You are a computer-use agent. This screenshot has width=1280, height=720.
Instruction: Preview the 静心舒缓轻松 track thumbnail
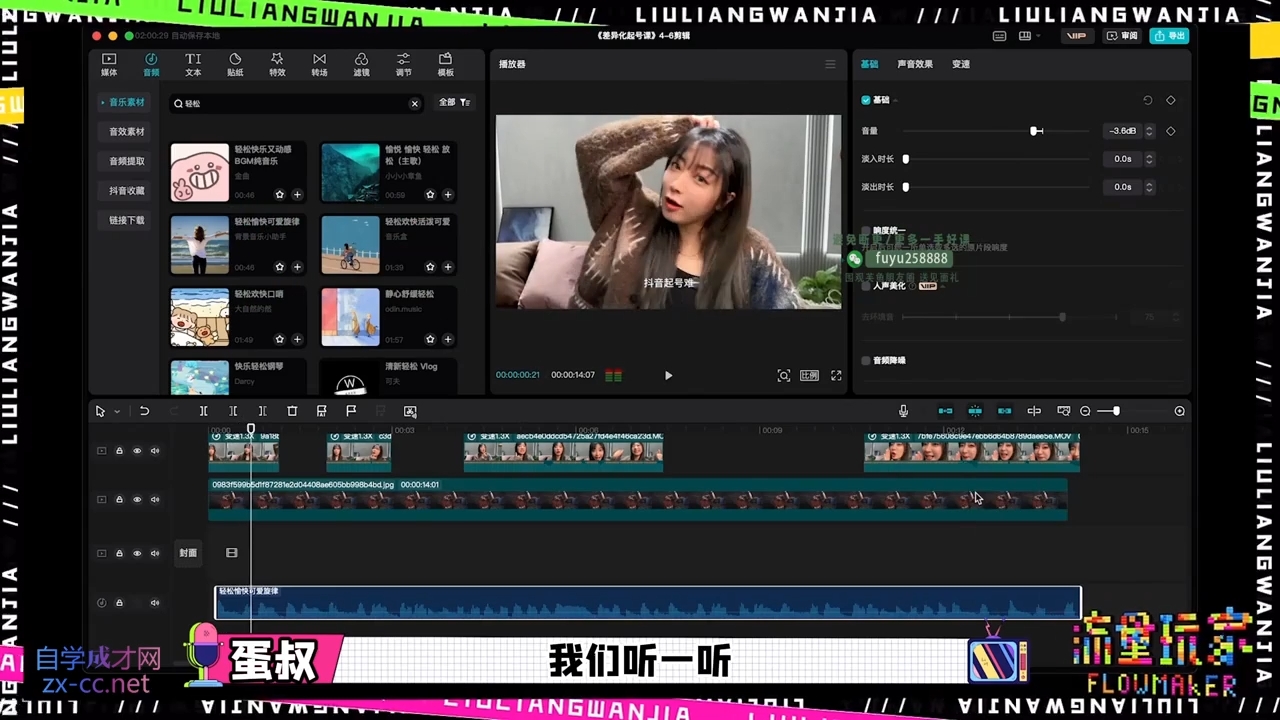(350, 317)
